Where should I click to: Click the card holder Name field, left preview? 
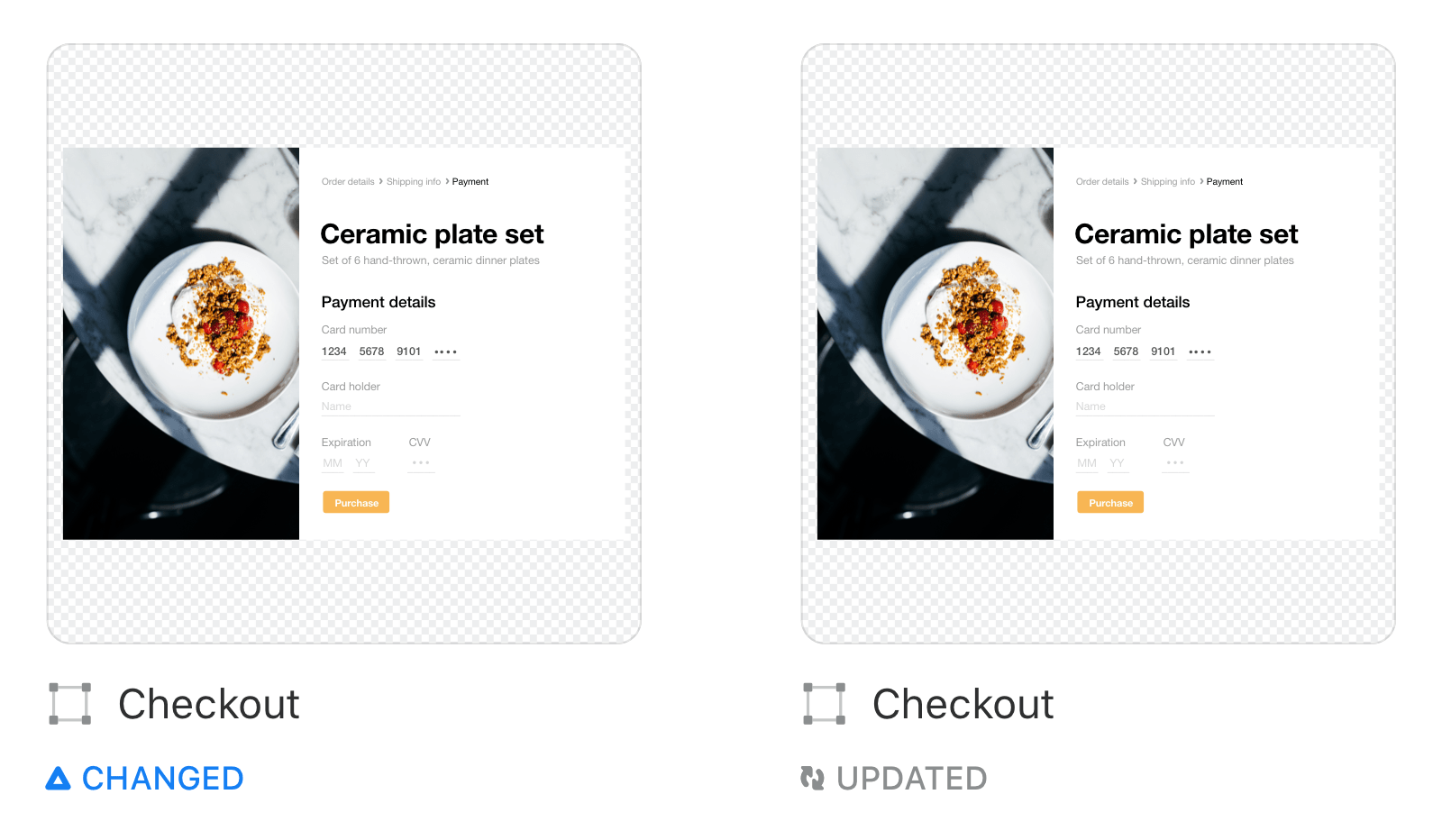click(390, 406)
